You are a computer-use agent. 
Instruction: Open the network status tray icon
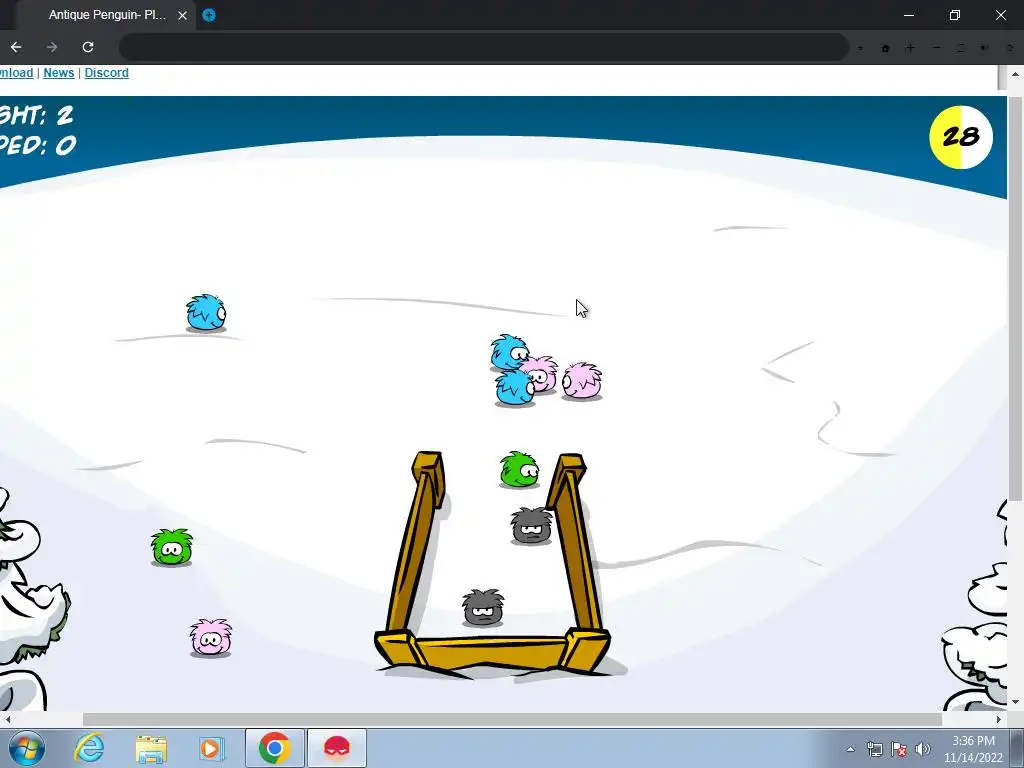[x=874, y=749]
